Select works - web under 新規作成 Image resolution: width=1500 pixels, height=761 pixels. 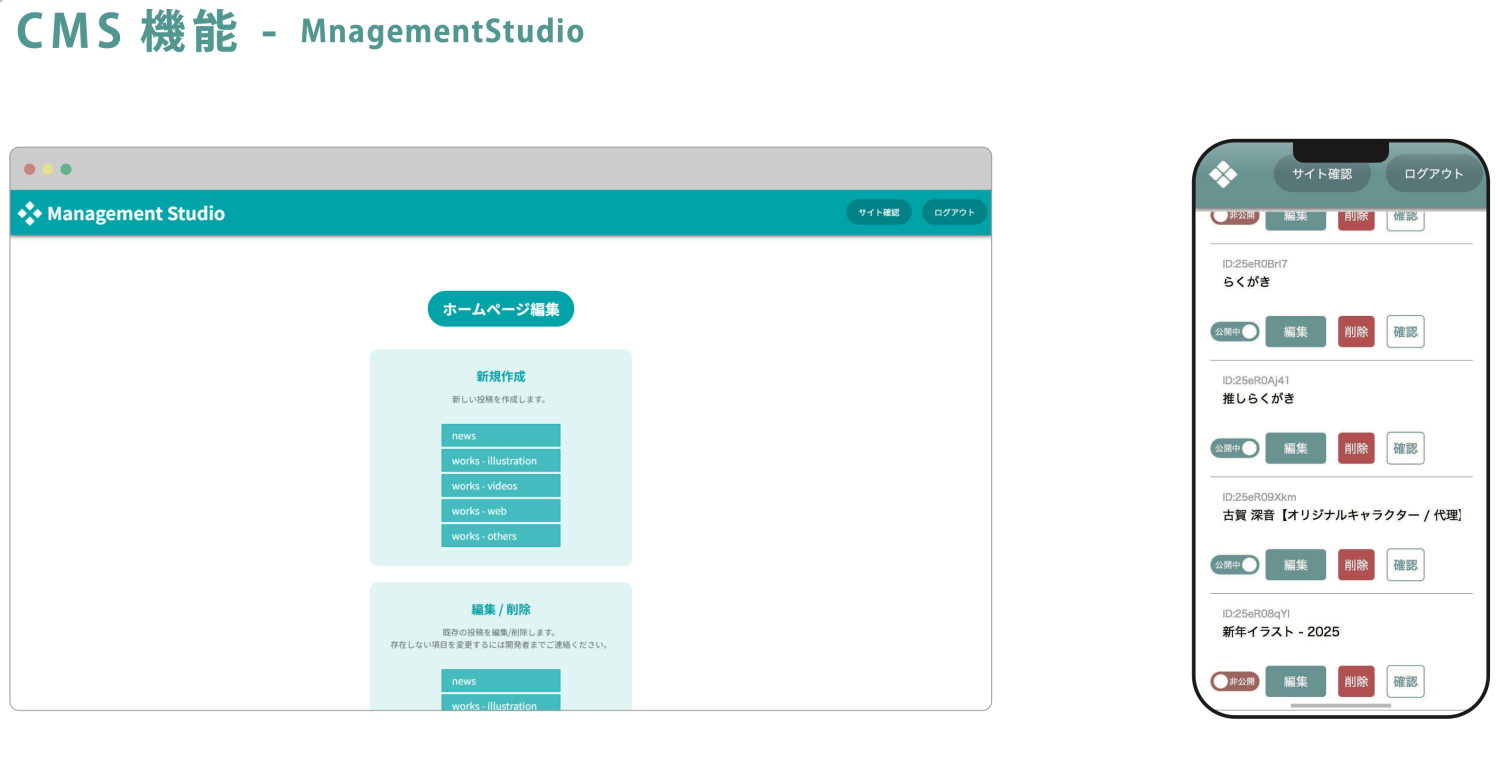(500, 511)
